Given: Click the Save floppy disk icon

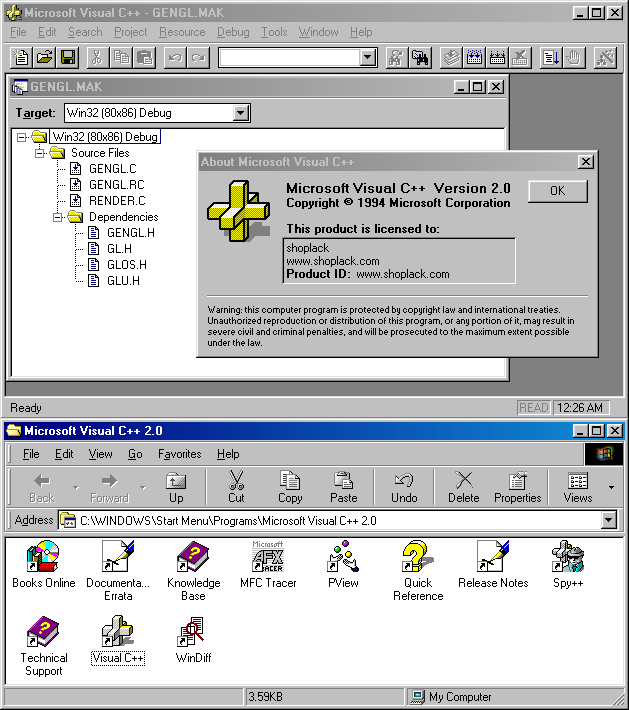Looking at the screenshot, I should [x=68, y=58].
